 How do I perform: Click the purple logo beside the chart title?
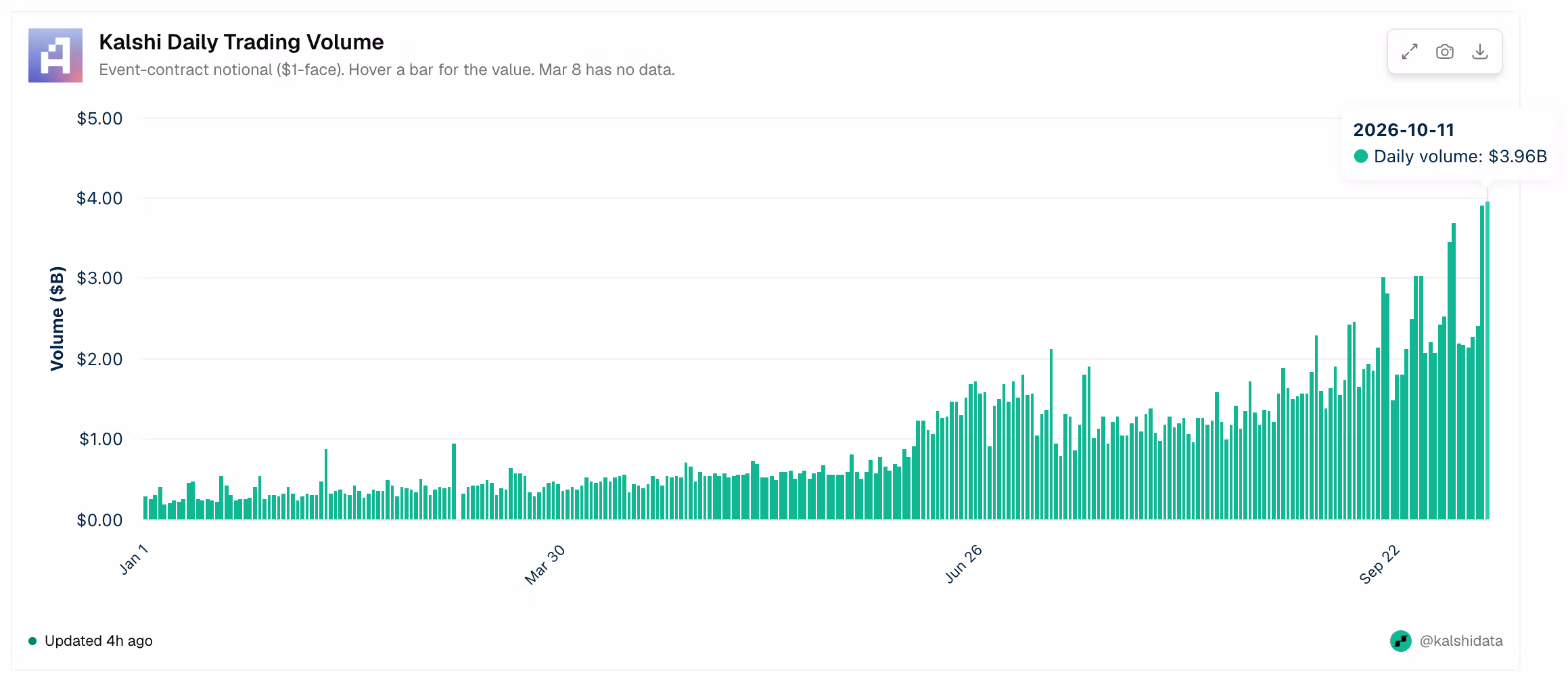pos(55,55)
